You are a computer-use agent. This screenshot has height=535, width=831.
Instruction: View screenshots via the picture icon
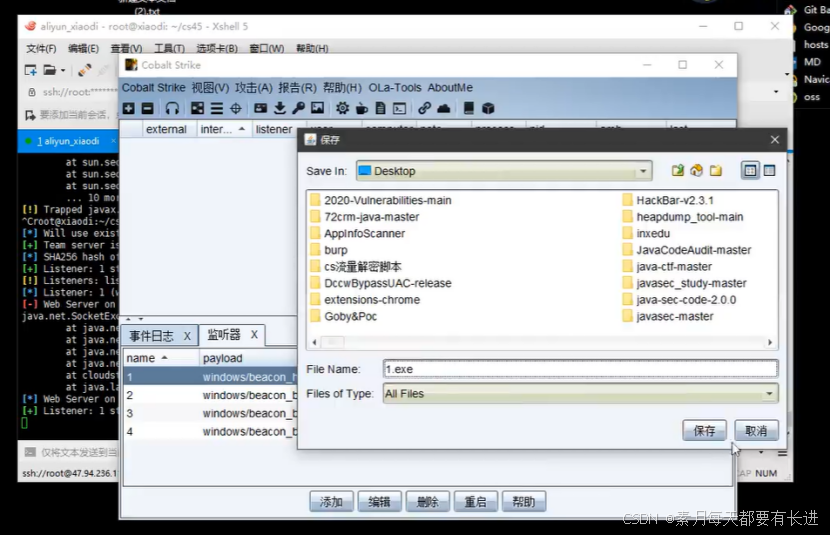317,108
